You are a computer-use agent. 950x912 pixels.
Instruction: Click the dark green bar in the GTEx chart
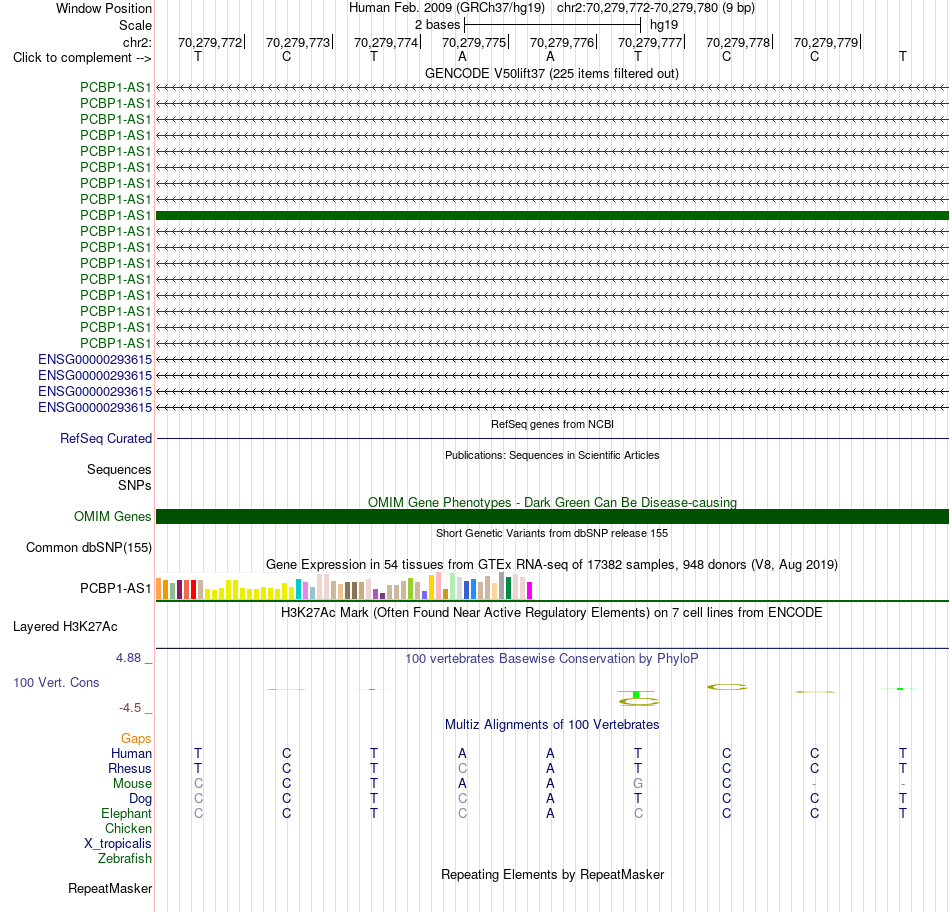click(x=508, y=588)
